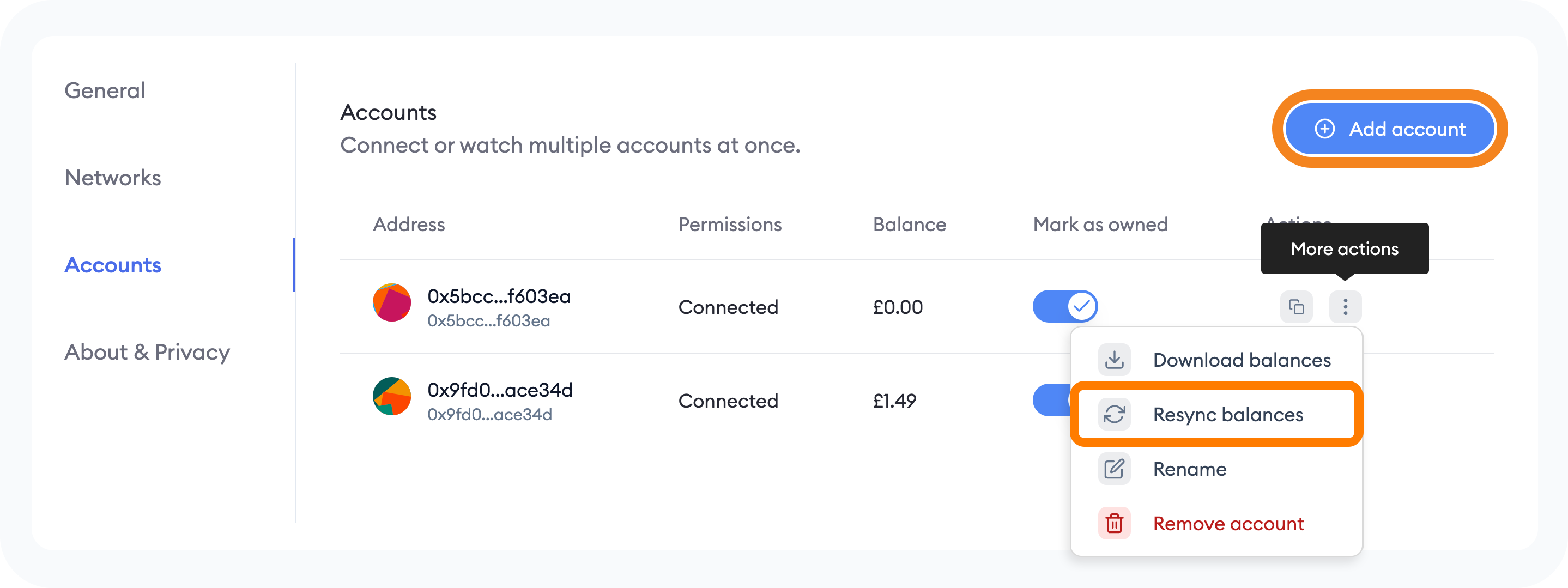The width and height of the screenshot is (1568, 588).
Task: Choose Resync balances menu entry
Action: click(x=1228, y=415)
